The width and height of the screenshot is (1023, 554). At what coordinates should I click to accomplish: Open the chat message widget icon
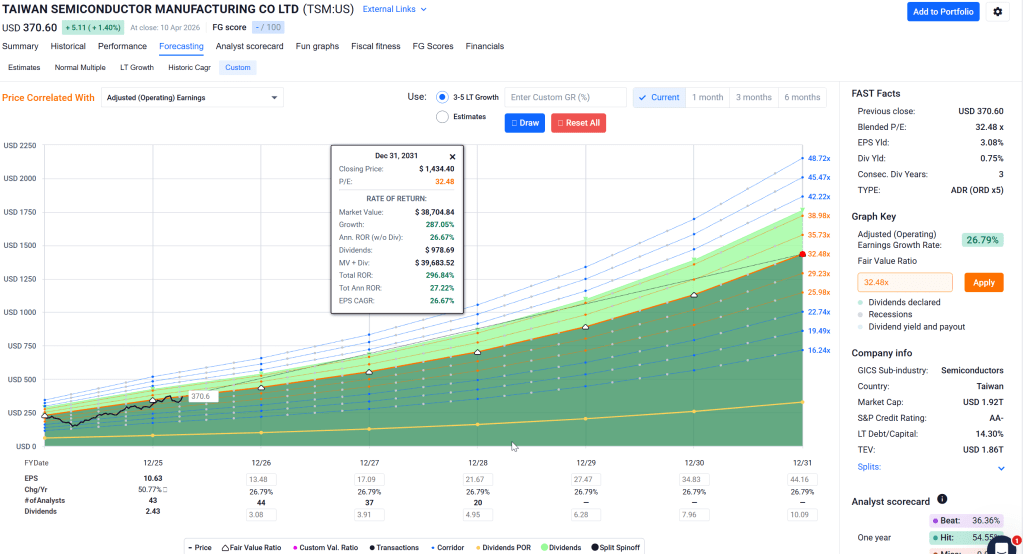(1003, 545)
